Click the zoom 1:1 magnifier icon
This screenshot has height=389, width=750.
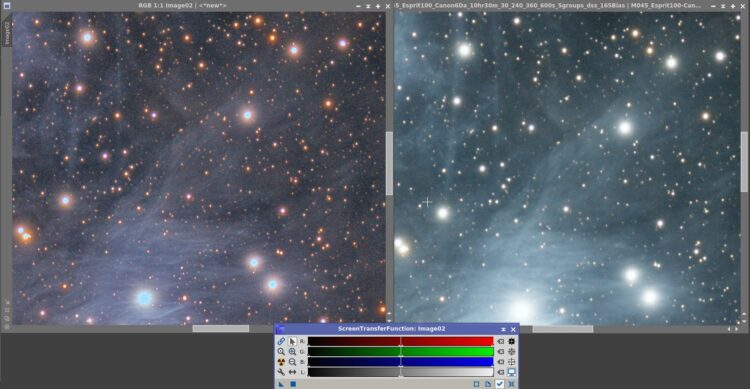(281, 352)
